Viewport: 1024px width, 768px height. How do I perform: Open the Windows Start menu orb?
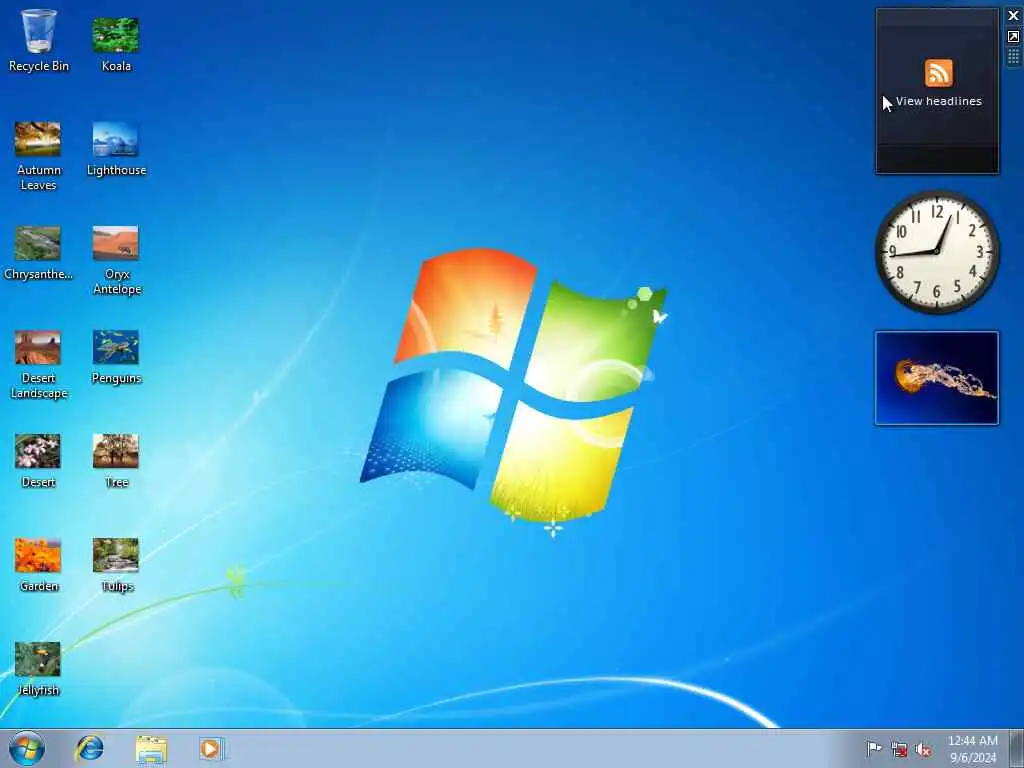click(x=27, y=748)
